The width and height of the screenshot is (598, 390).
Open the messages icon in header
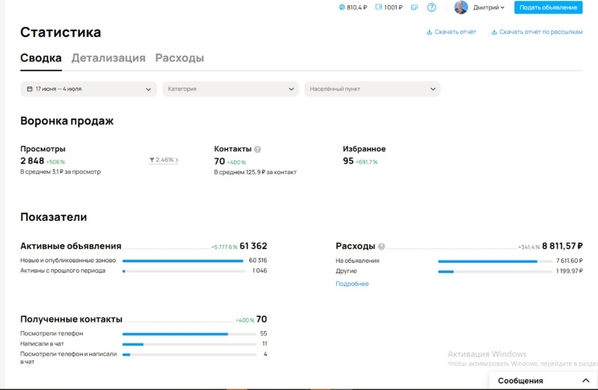(x=414, y=7)
